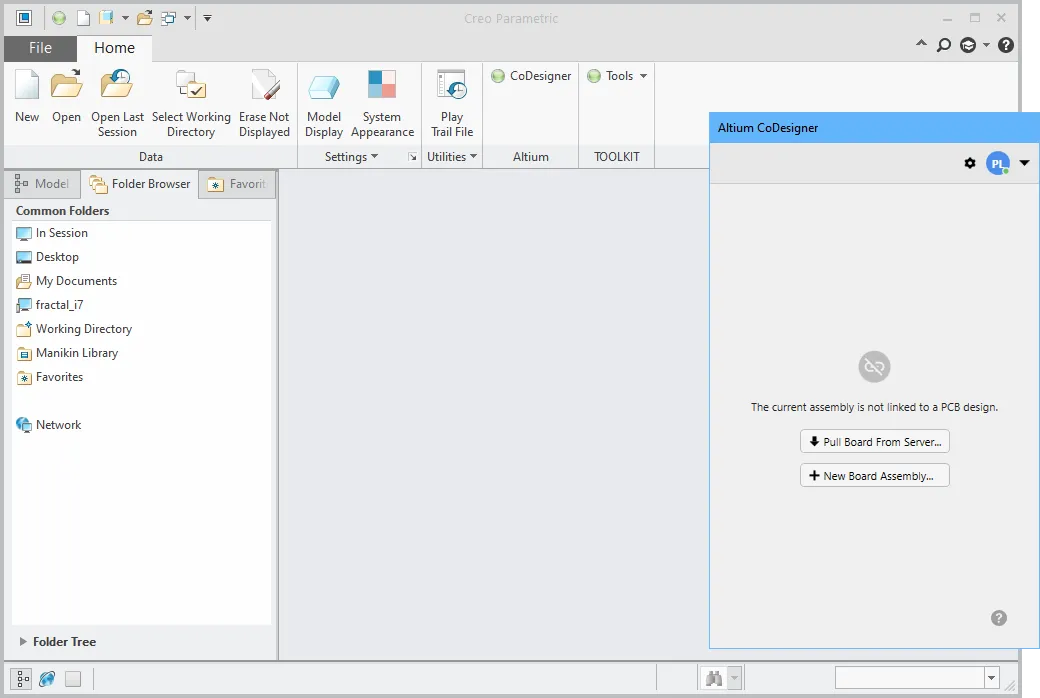Click Play Trail File
The height and width of the screenshot is (698, 1040).
(x=452, y=104)
